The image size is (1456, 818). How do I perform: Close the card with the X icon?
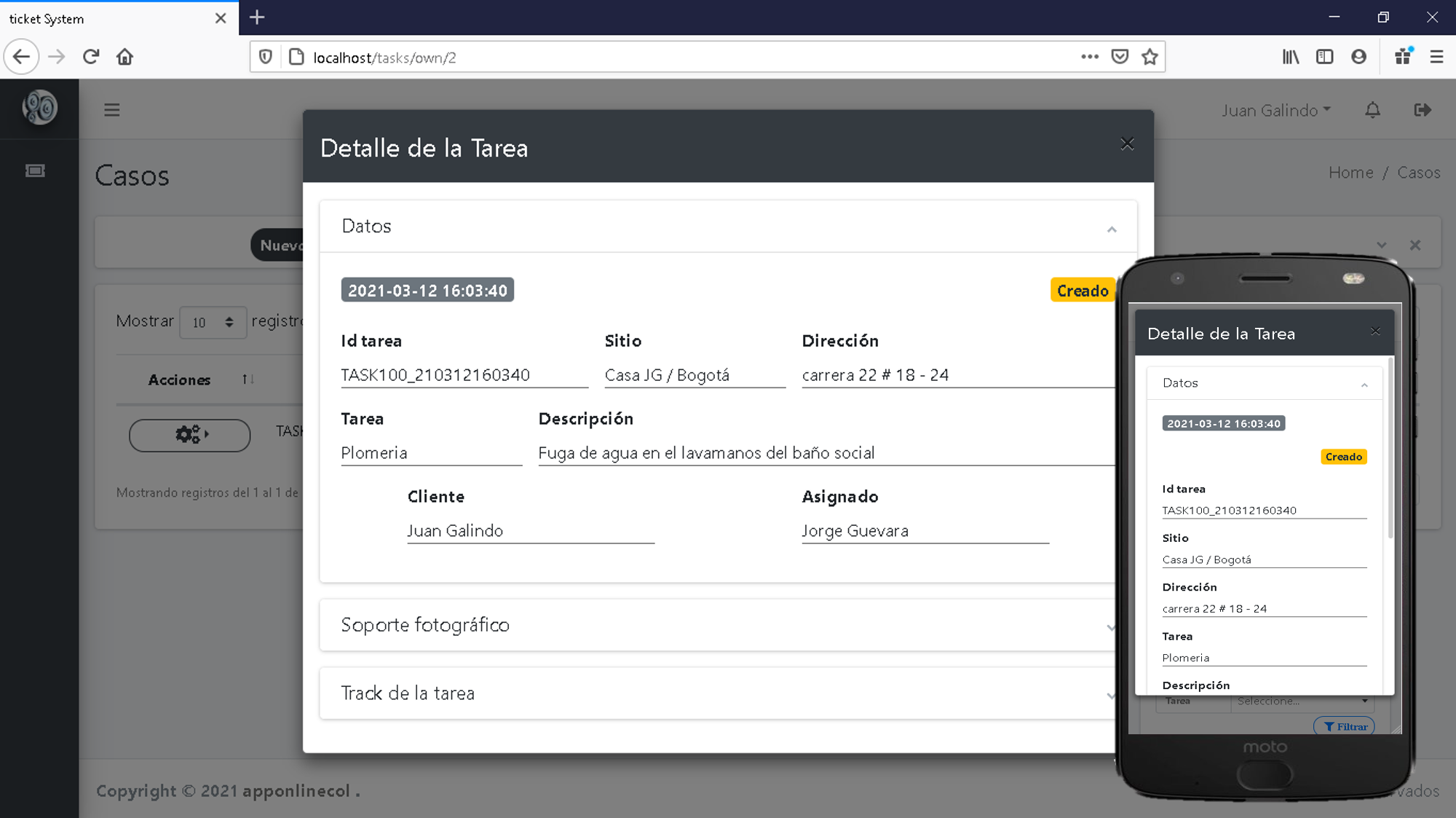[1415, 245]
